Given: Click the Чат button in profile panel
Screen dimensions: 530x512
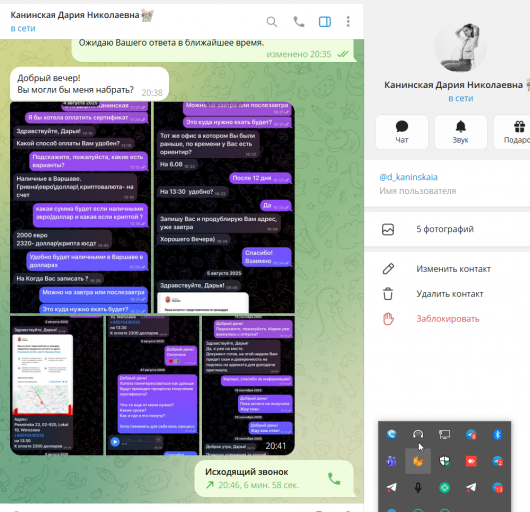Looking at the screenshot, I should 402,132.
